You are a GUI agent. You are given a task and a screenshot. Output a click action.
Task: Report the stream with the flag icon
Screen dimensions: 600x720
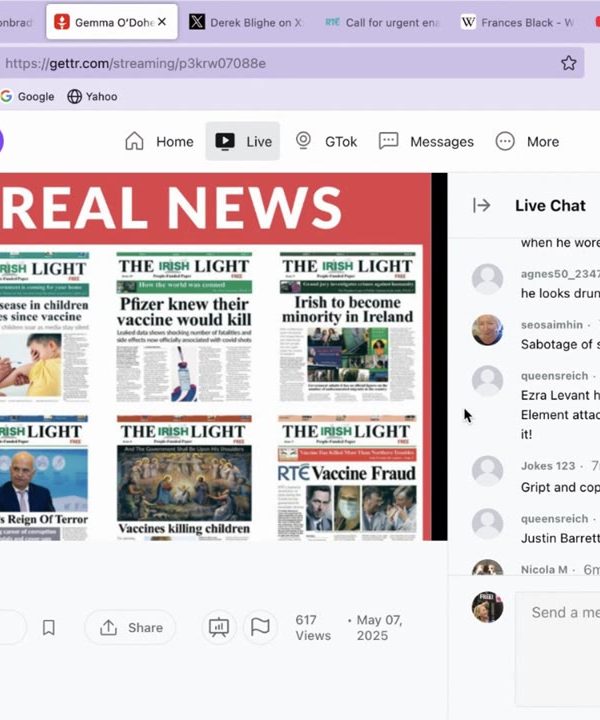click(x=260, y=627)
